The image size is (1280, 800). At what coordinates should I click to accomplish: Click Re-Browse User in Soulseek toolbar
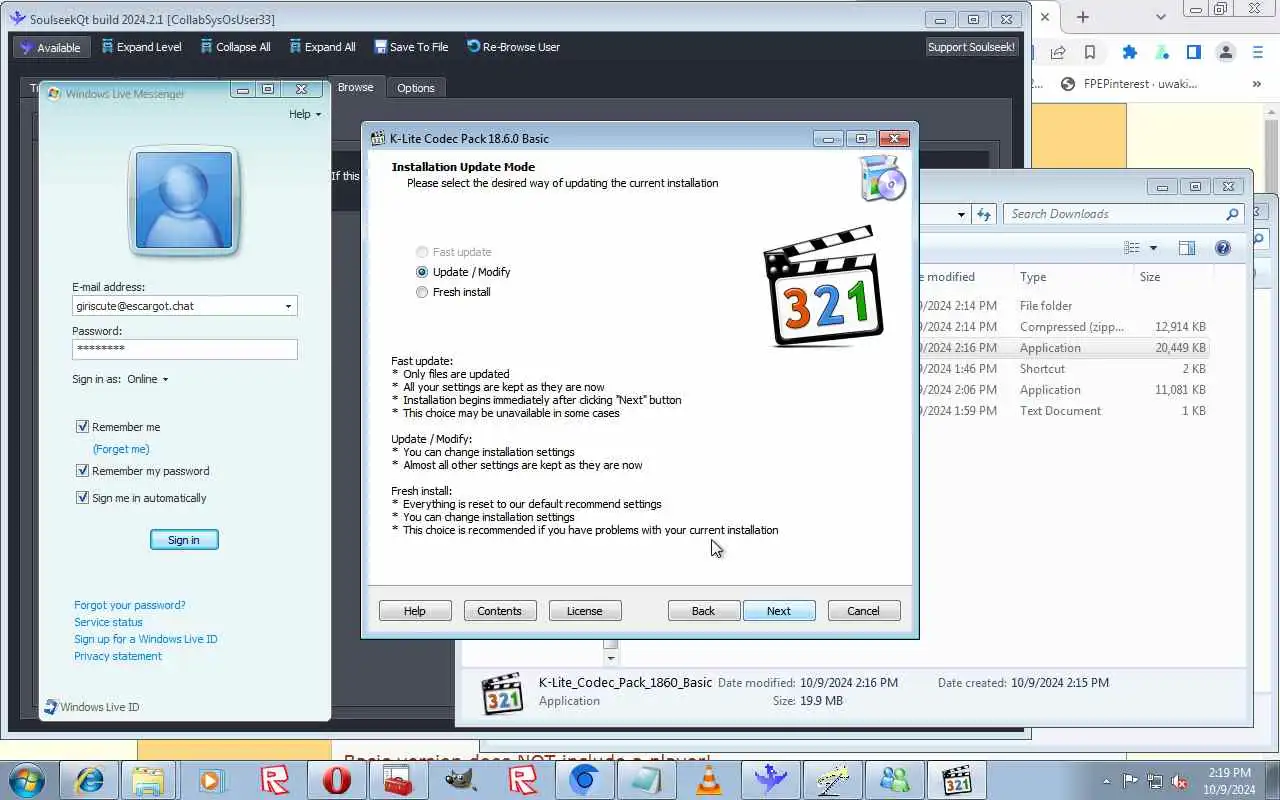click(x=513, y=47)
